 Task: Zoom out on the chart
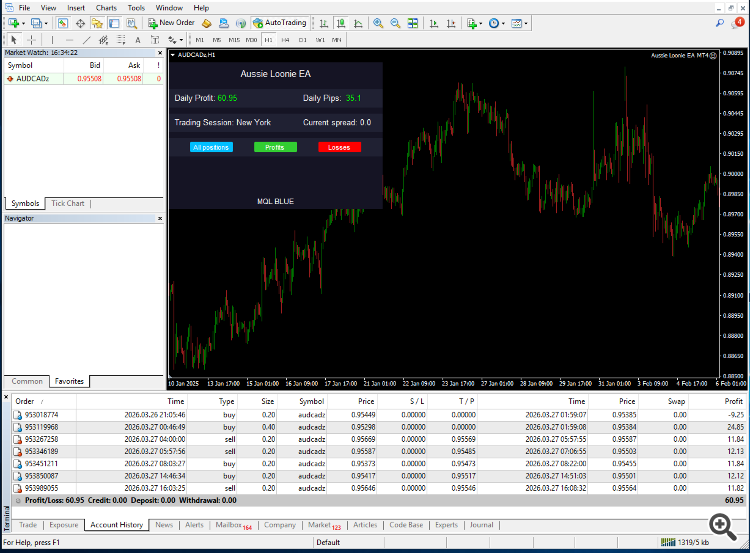coord(395,23)
